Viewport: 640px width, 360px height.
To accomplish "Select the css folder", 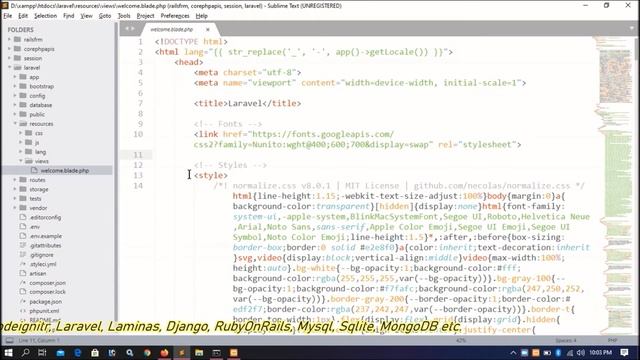I will click(39, 133).
